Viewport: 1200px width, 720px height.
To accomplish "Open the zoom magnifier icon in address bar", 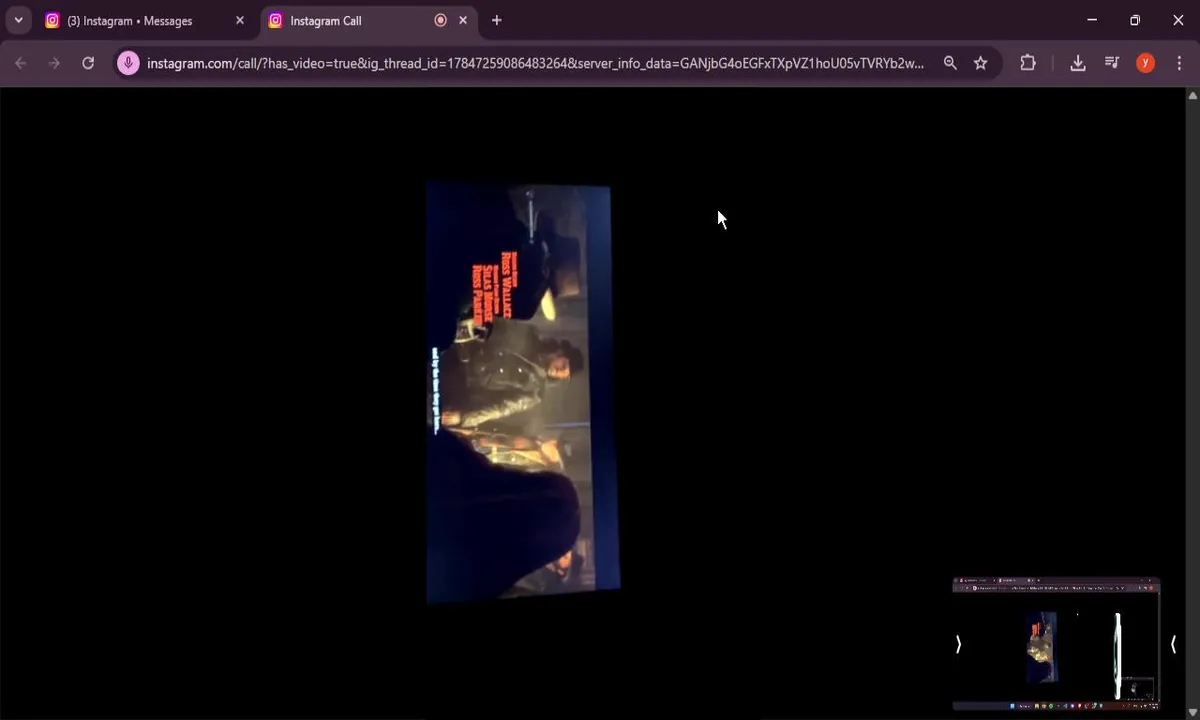I will pyautogui.click(x=950, y=63).
